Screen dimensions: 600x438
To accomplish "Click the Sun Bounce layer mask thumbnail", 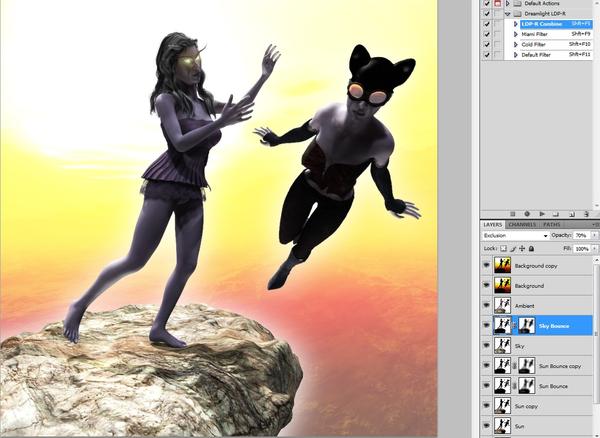I will (527, 386).
